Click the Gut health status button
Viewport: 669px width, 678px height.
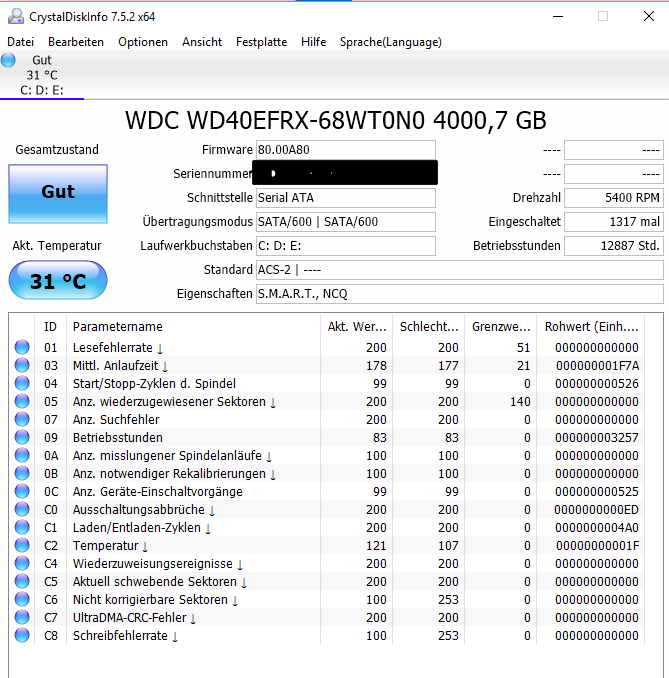click(58, 194)
